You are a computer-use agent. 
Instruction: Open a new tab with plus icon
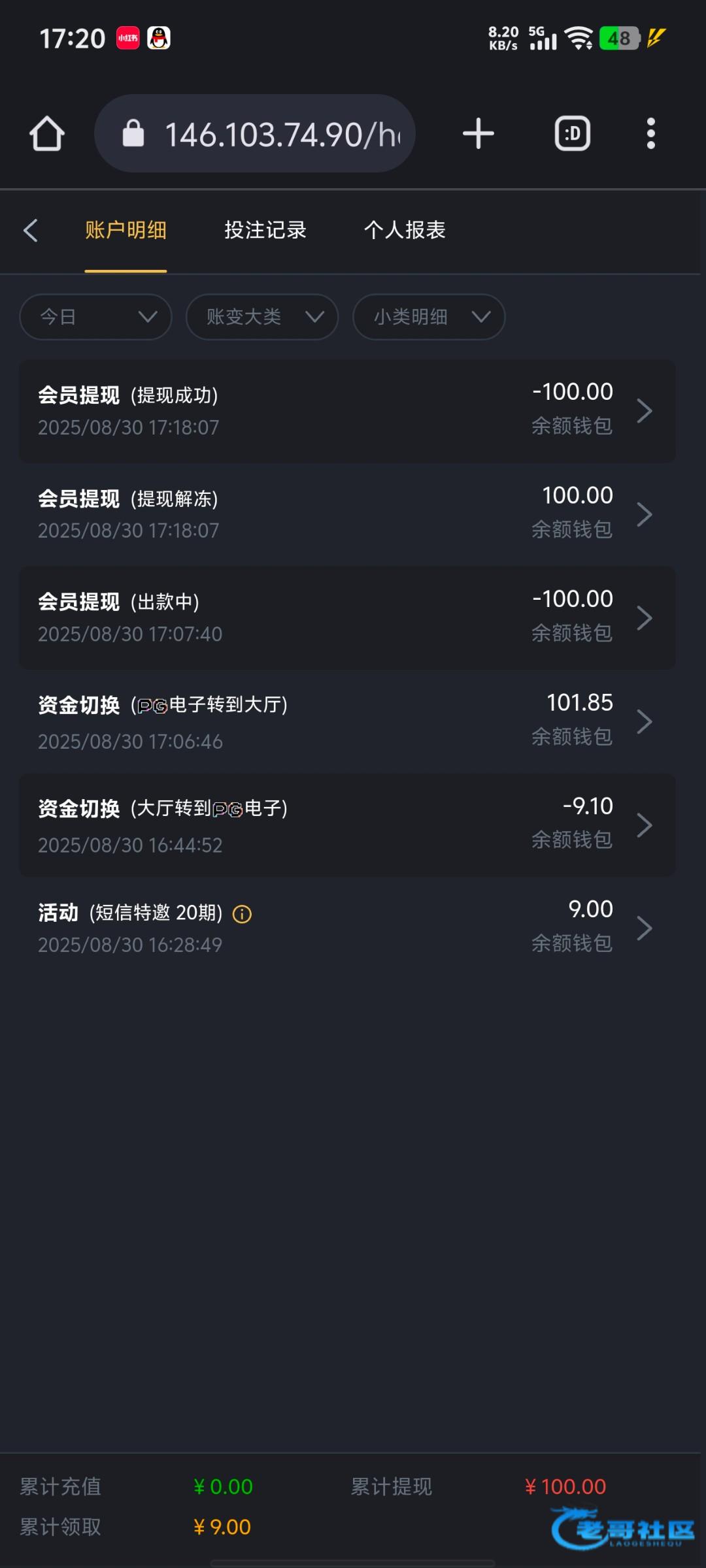click(478, 134)
